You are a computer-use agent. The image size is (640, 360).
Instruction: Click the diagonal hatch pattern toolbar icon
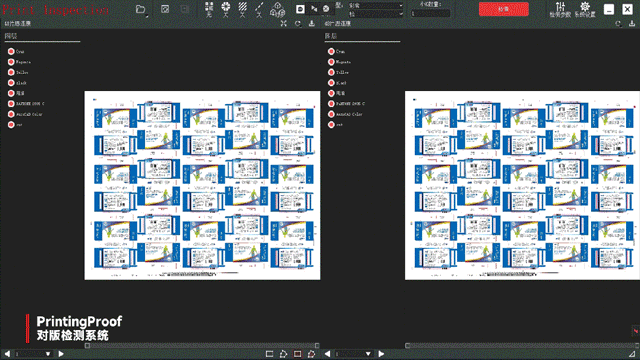242,9
